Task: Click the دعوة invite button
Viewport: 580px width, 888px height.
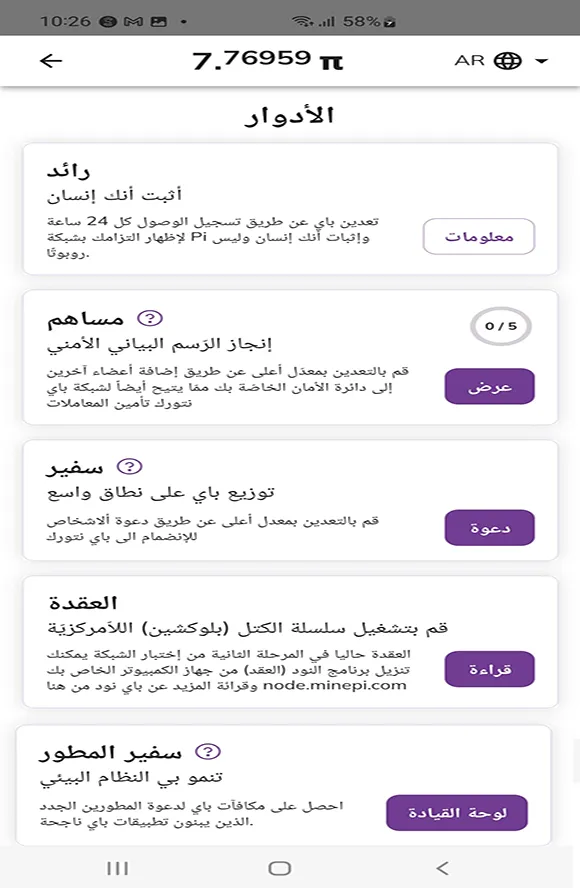Action: tap(489, 528)
